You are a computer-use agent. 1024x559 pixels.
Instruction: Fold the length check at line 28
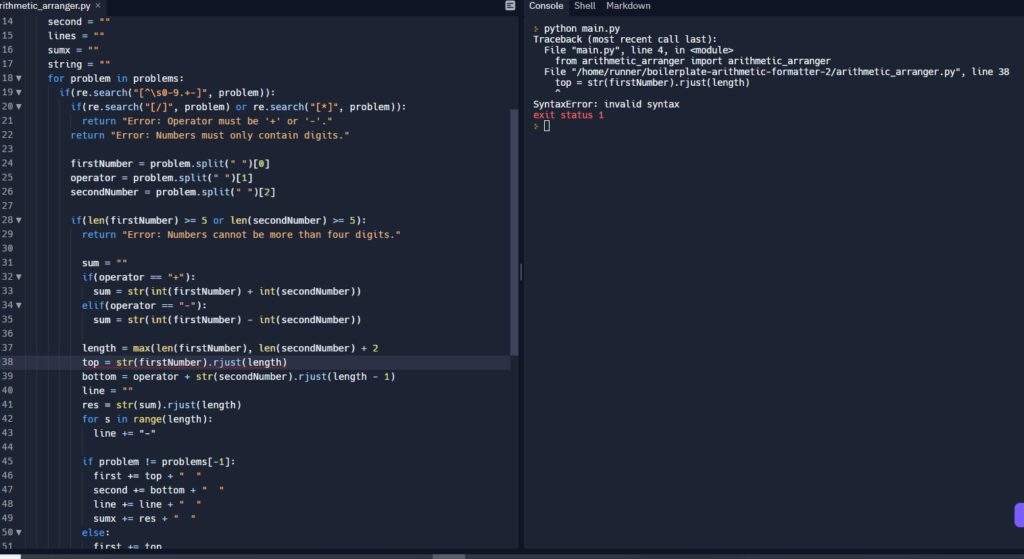(x=19, y=220)
